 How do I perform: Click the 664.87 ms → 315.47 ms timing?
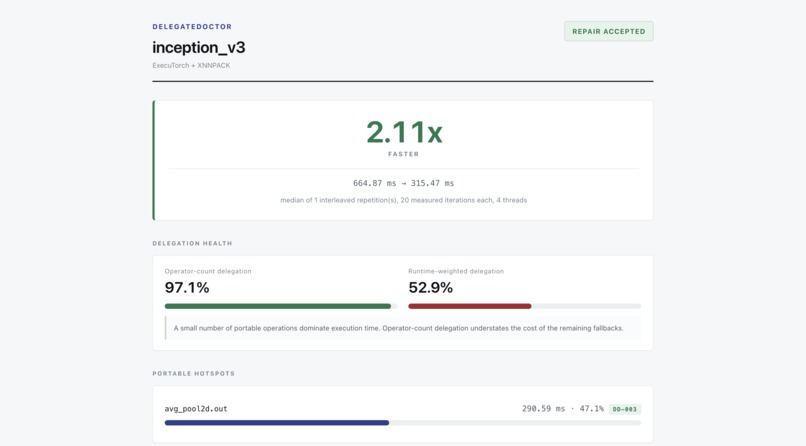(x=404, y=183)
